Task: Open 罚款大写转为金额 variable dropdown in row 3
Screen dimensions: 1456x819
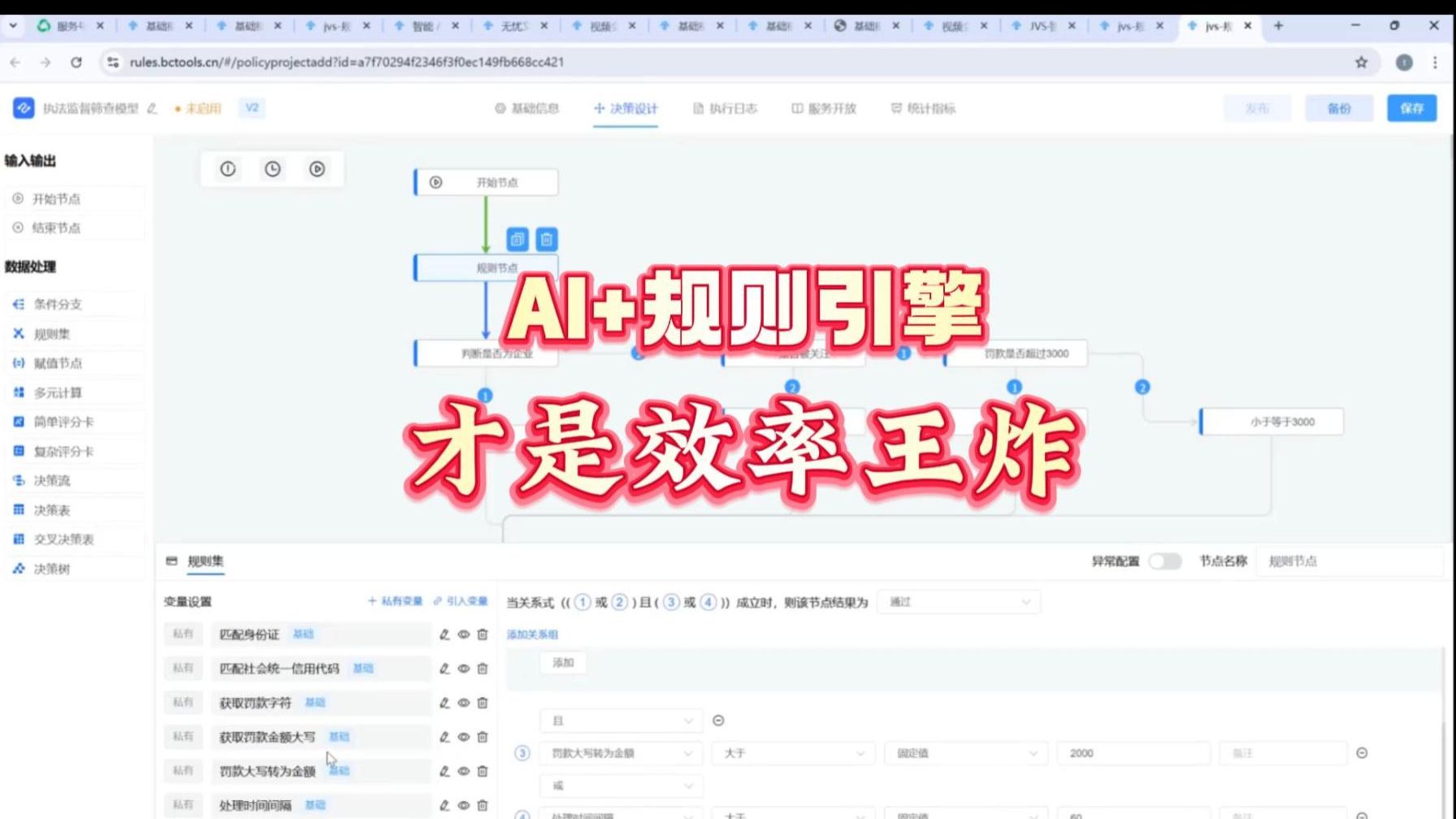Action: [x=621, y=753]
